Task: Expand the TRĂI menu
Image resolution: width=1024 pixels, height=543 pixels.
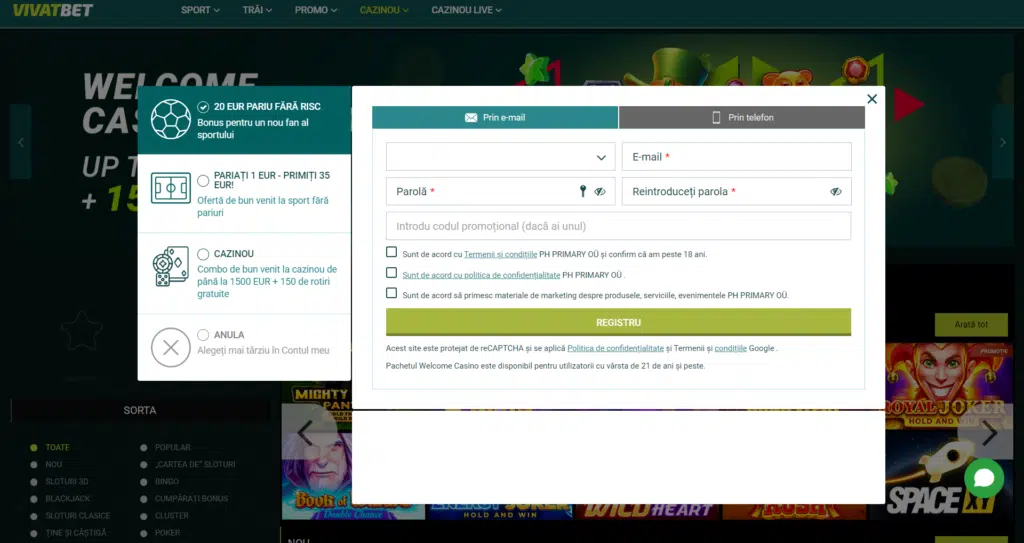Action: (257, 10)
